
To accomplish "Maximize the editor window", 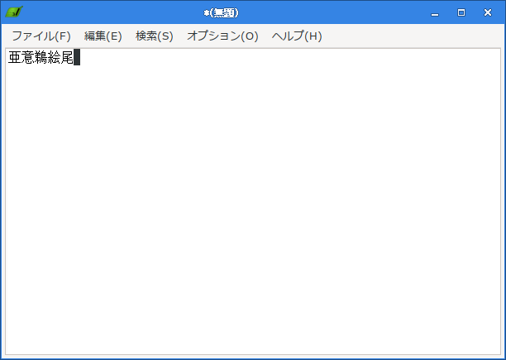I will (x=461, y=13).
